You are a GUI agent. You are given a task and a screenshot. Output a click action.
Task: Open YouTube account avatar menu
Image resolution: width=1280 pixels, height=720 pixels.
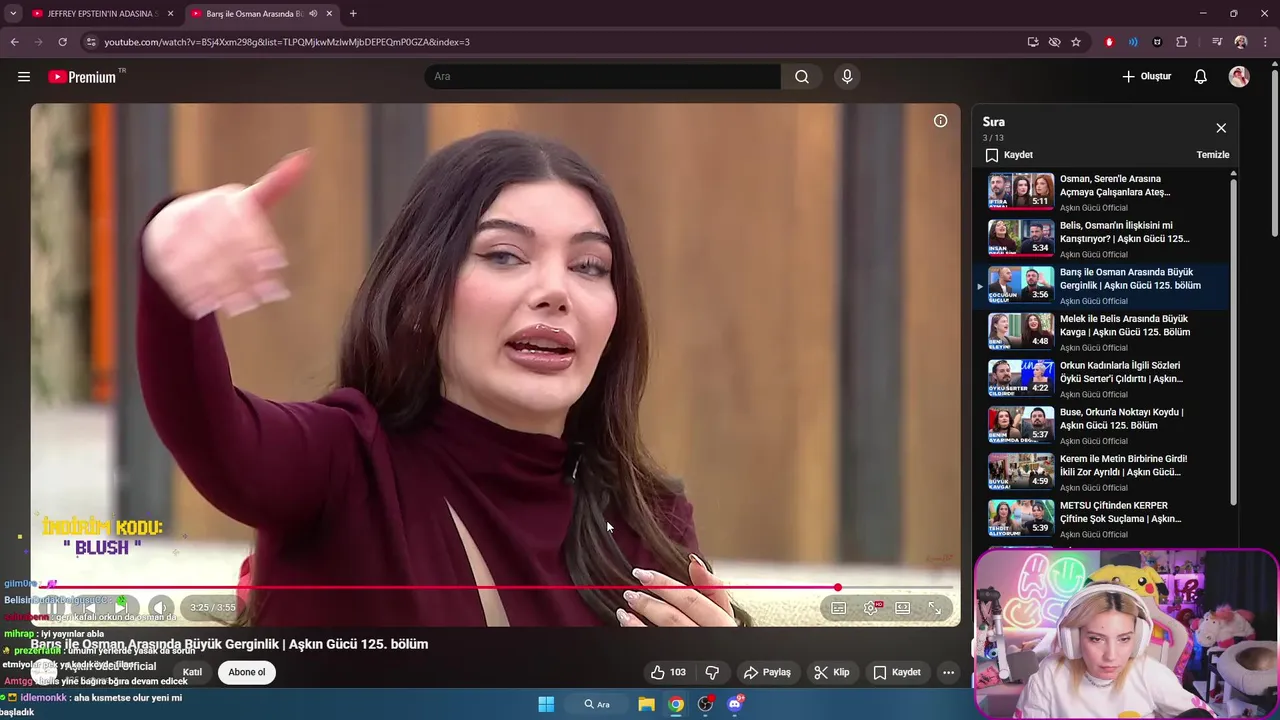[1239, 76]
